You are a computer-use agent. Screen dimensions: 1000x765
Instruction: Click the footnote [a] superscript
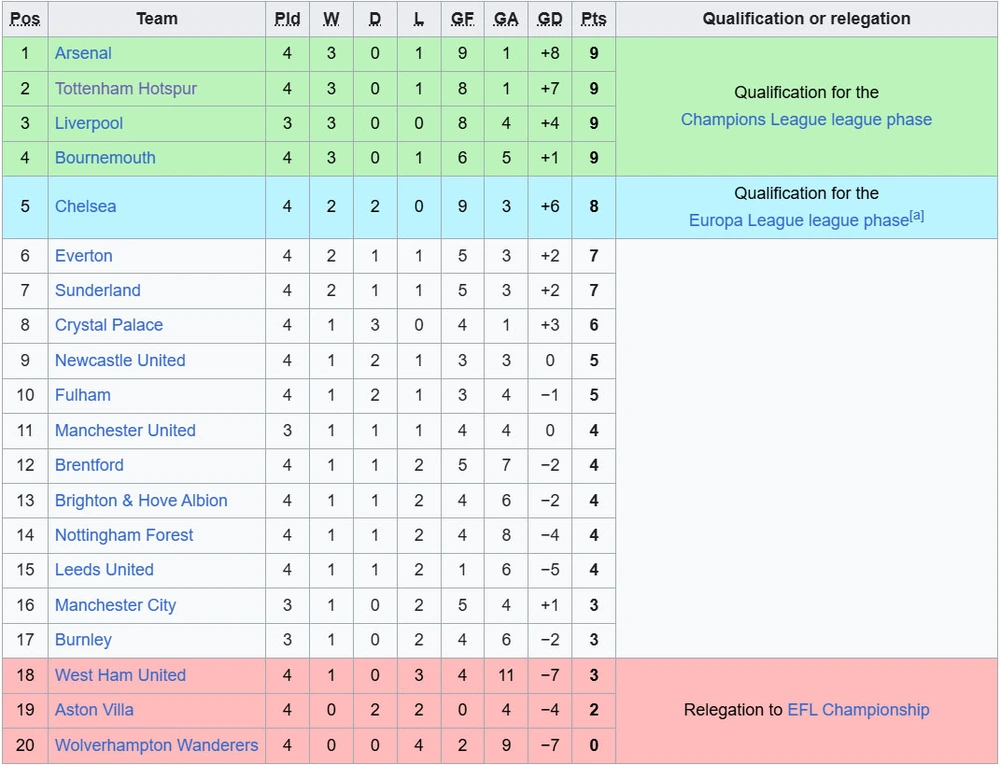(916, 215)
